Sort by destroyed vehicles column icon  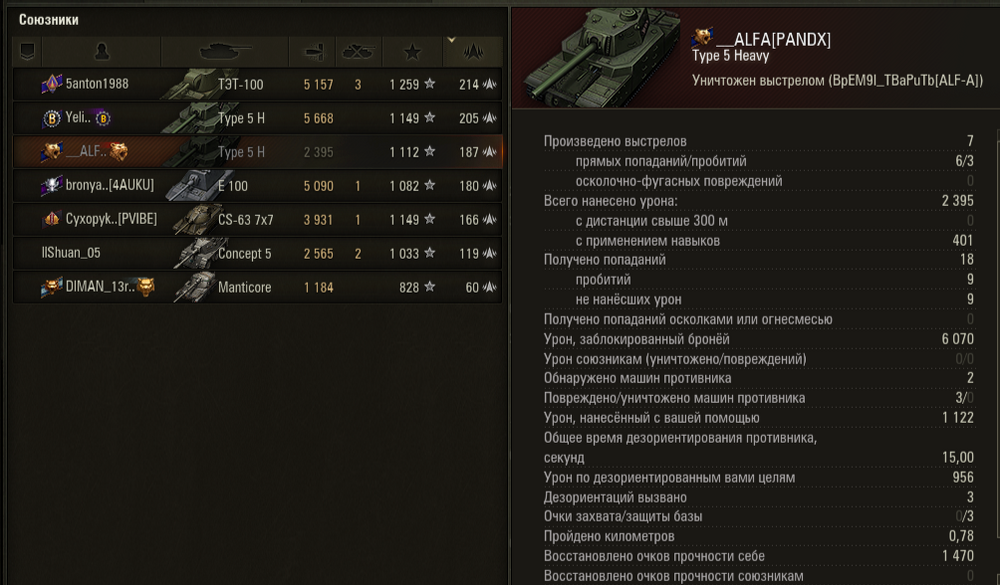pyautogui.click(x=358, y=52)
